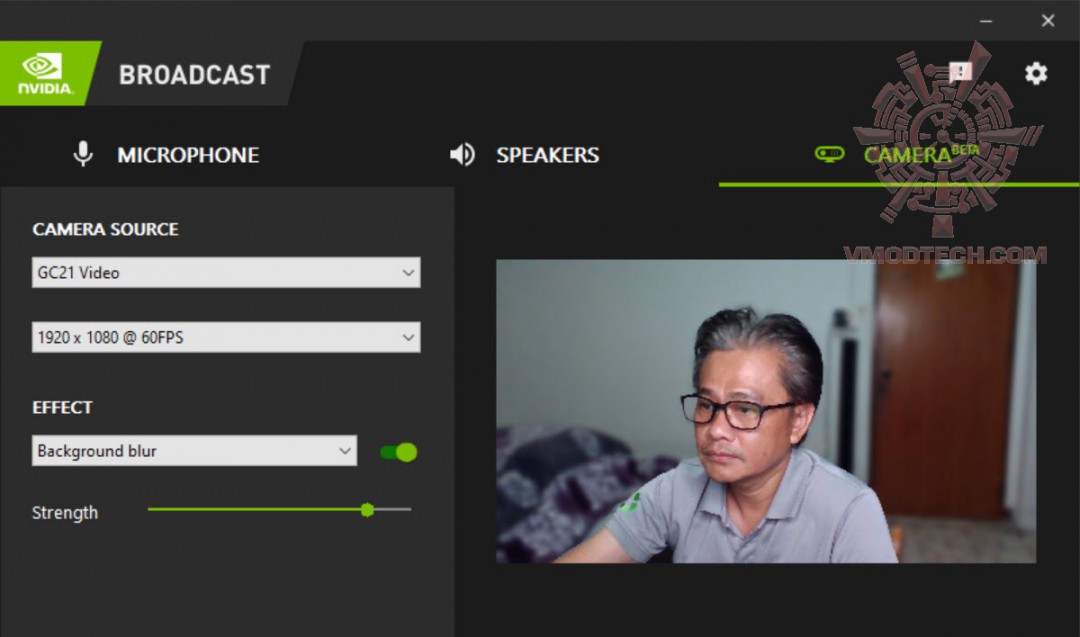1080x637 pixels.
Task: Click the BROADCAST title text
Action: 194,75
